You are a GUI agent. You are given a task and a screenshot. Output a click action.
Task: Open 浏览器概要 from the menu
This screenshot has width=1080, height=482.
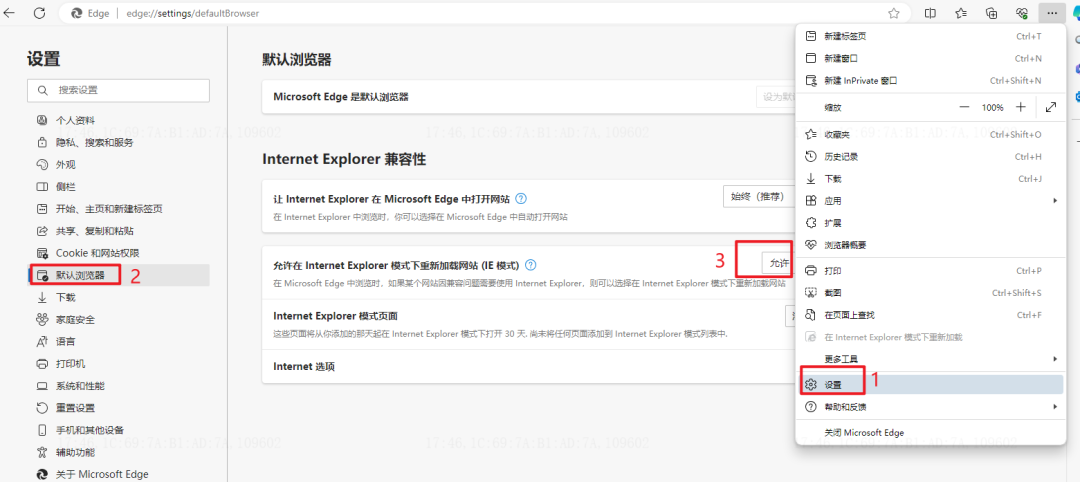(931, 244)
